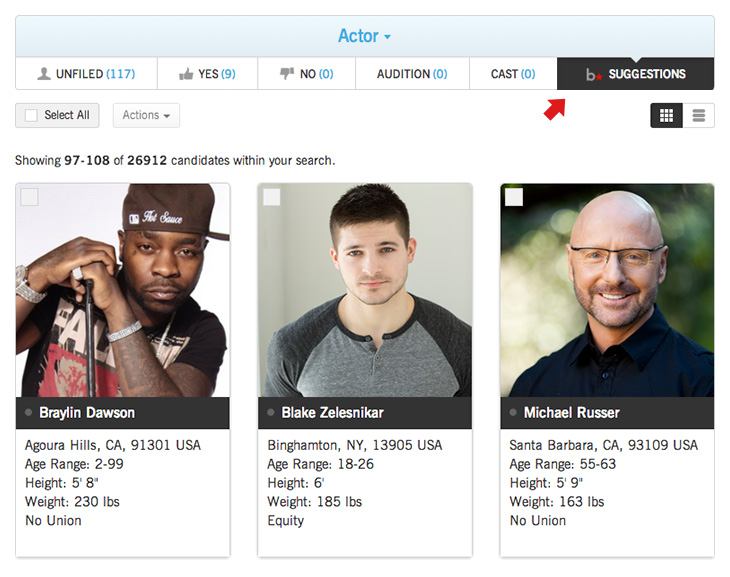Click the Backstage logo icon beside SUGGESTIONS
This screenshot has width=730, height=577.
click(594, 74)
